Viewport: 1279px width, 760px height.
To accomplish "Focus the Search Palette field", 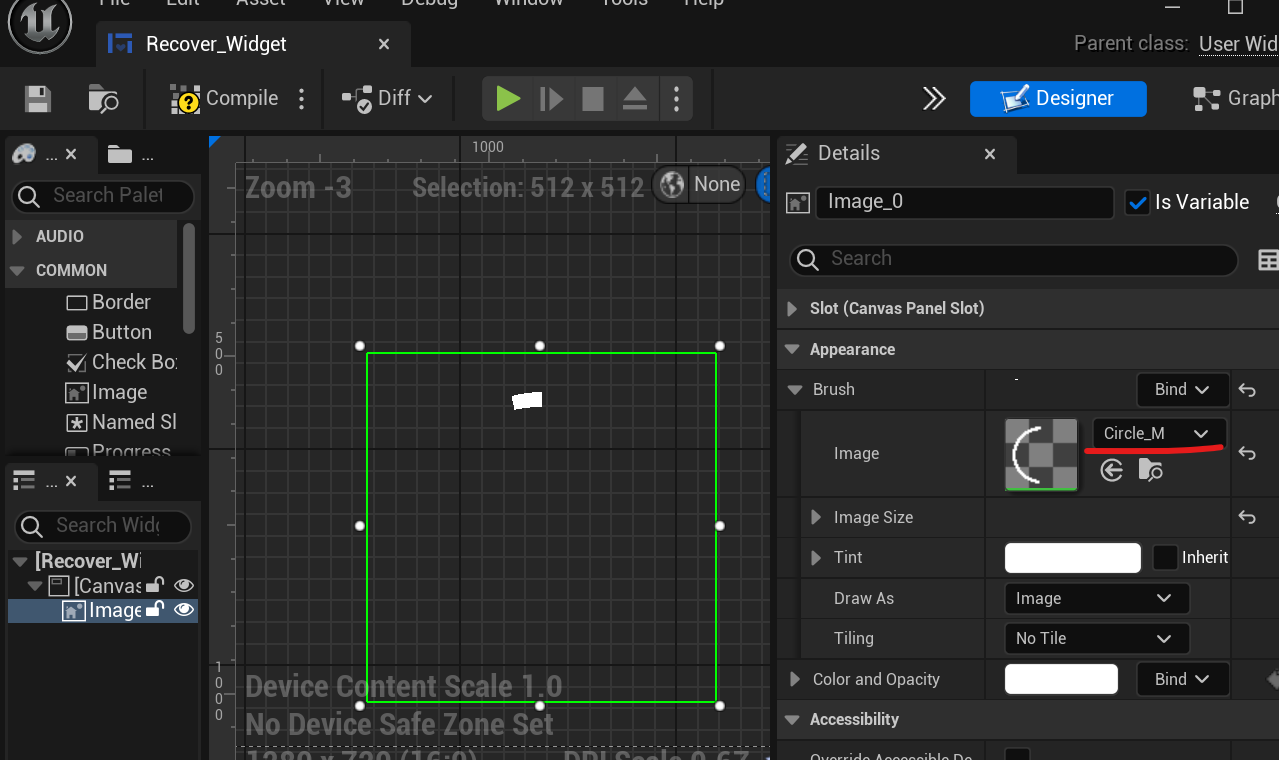I will click(103, 195).
